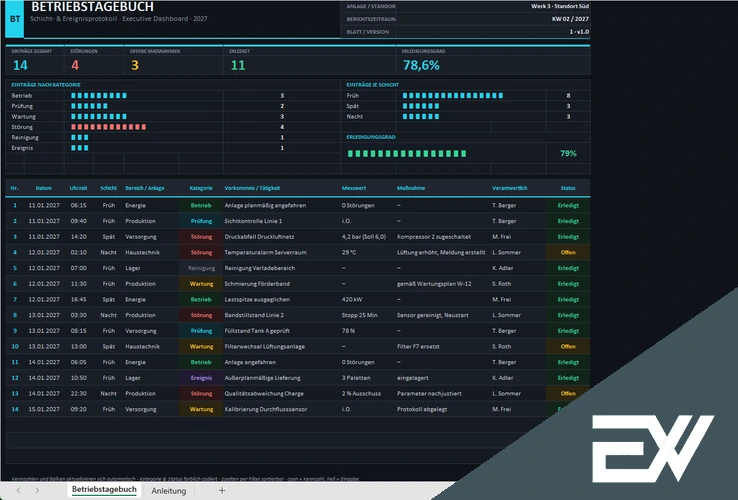Select the Uhrzeit column header

coord(78,188)
